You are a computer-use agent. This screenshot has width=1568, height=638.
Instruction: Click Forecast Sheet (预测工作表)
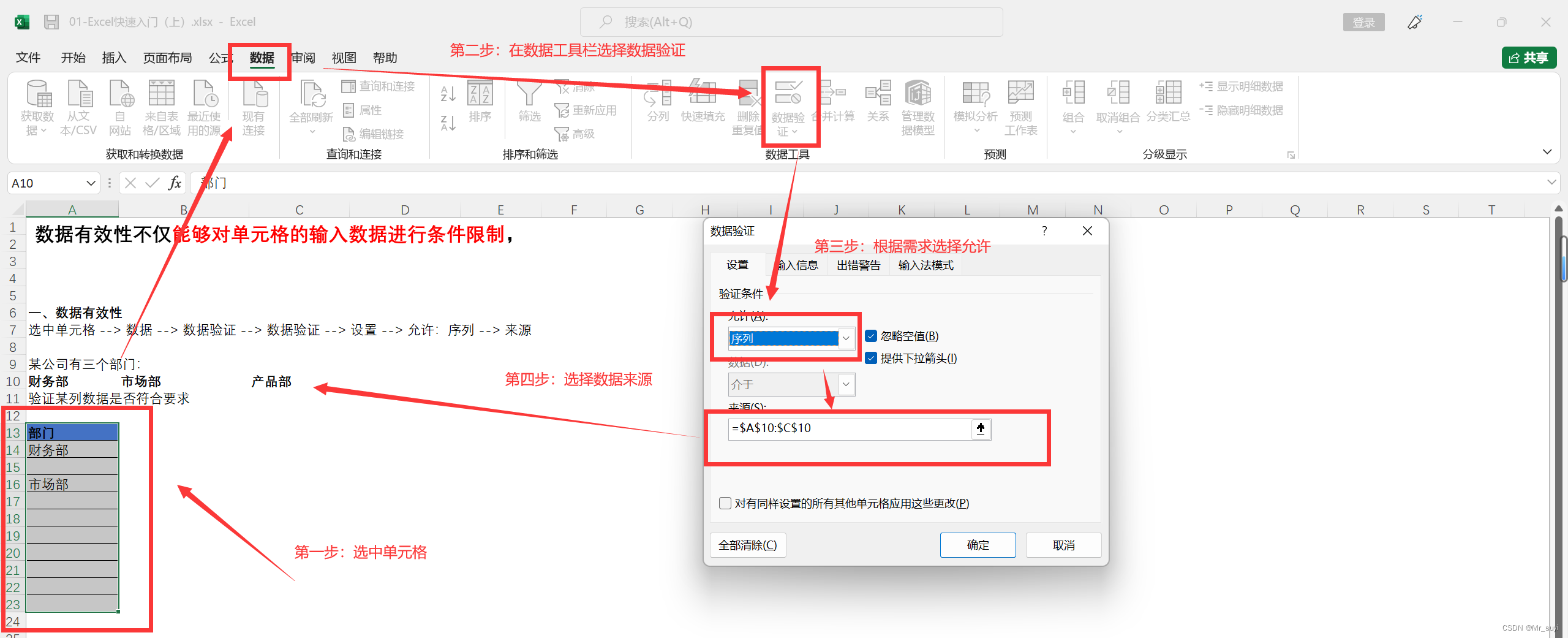[x=1020, y=107]
